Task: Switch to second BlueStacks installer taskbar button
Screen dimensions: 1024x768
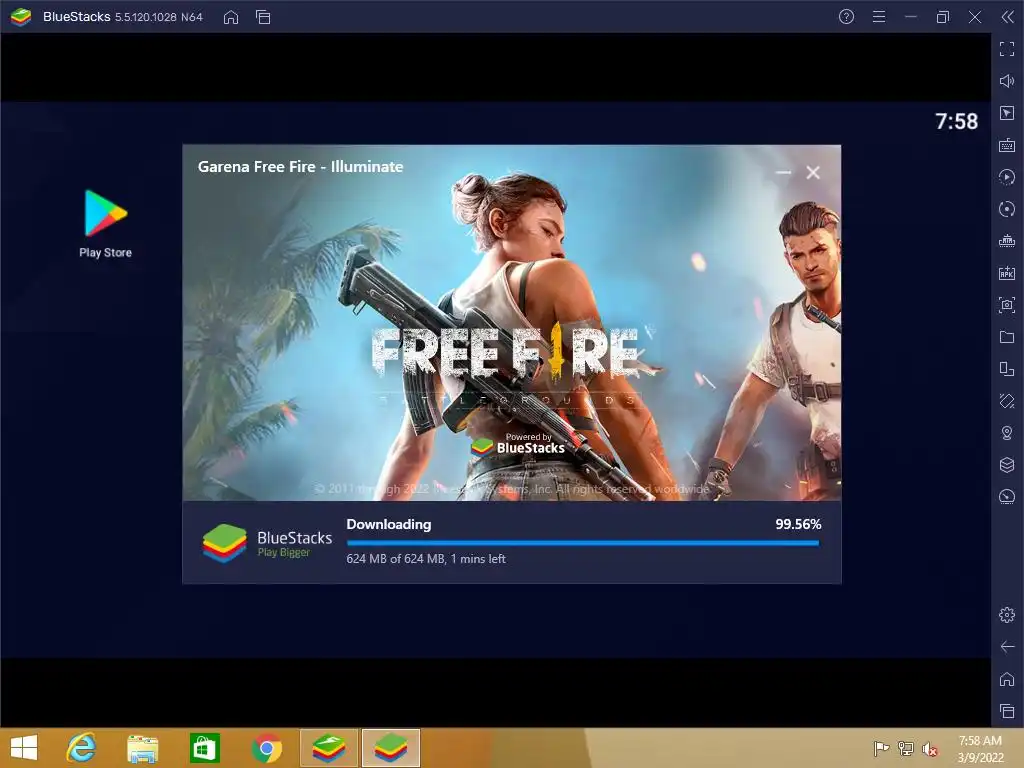Action: [x=391, y=748]
